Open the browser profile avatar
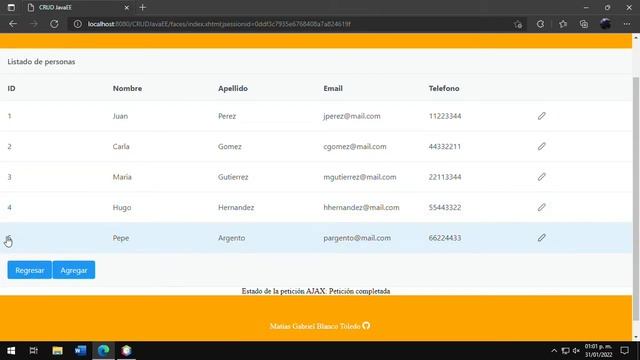The height and width of the screenshot is (360, 640). tap(605, 24)
